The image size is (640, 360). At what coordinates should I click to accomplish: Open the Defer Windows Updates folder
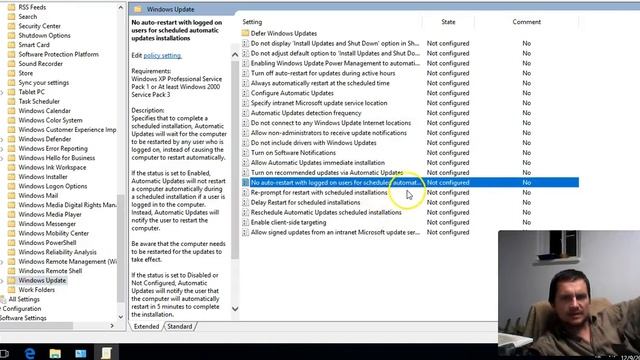(x=284, y=33)
